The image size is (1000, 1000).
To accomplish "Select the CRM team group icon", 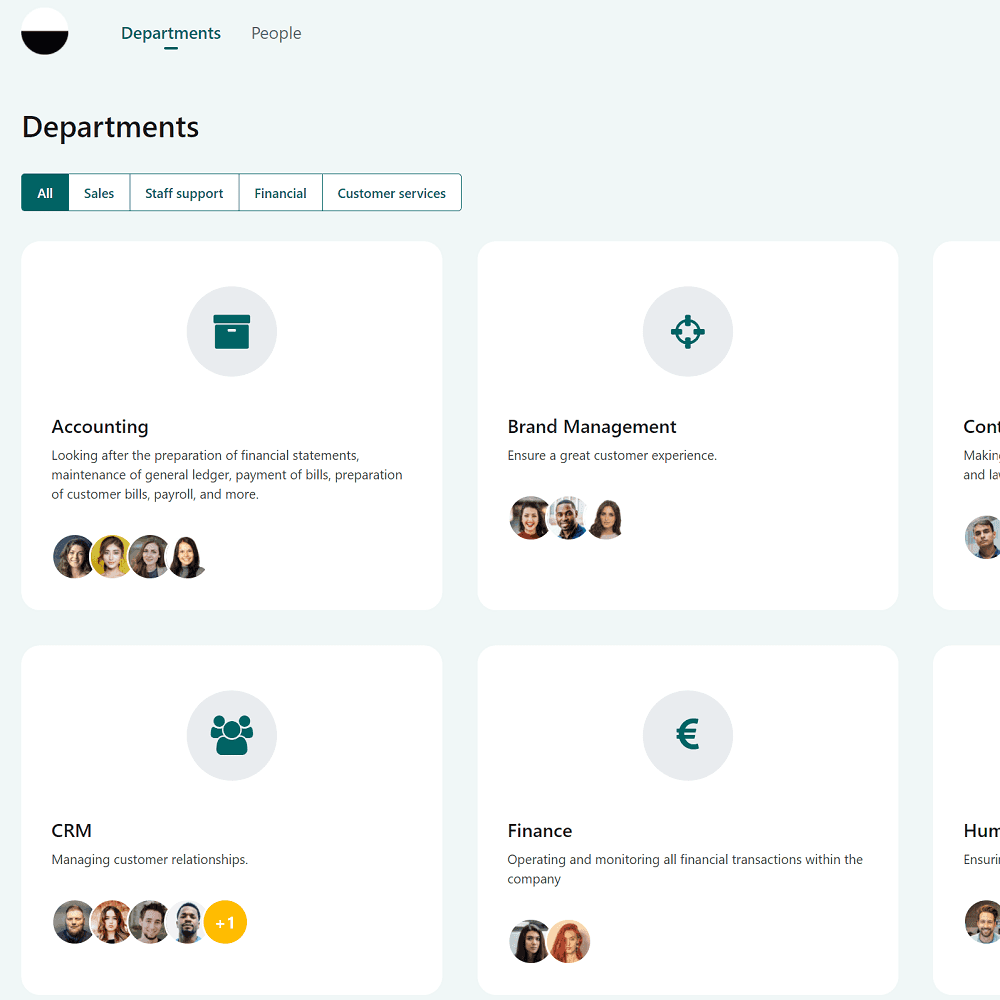I will (x=232, y=735).
